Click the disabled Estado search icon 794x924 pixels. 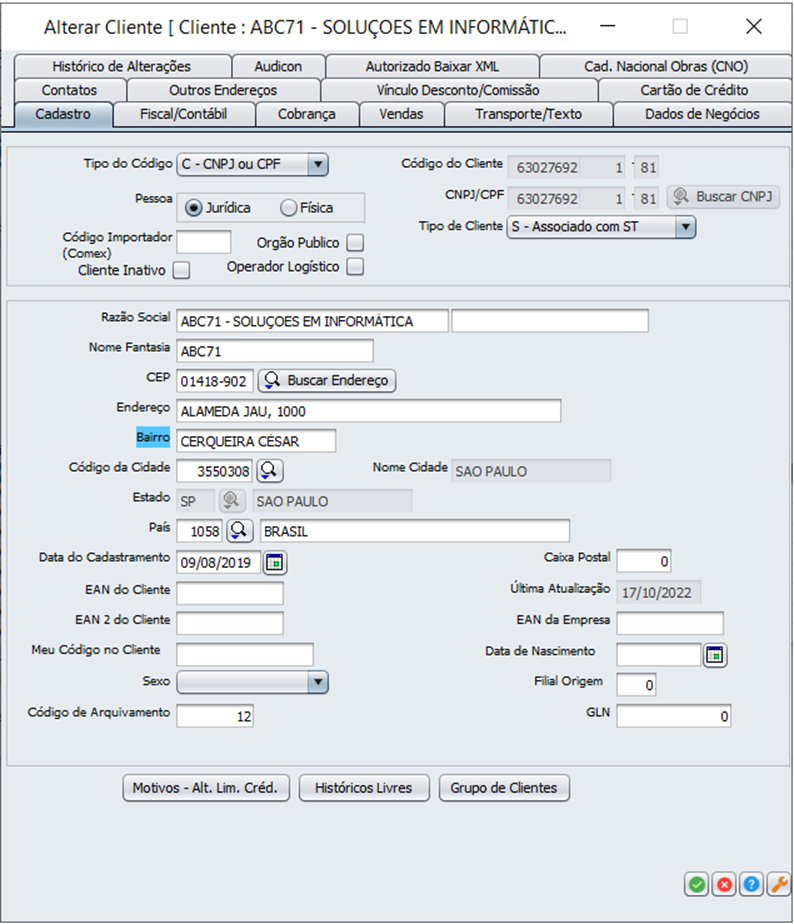[x=232, y=501]
